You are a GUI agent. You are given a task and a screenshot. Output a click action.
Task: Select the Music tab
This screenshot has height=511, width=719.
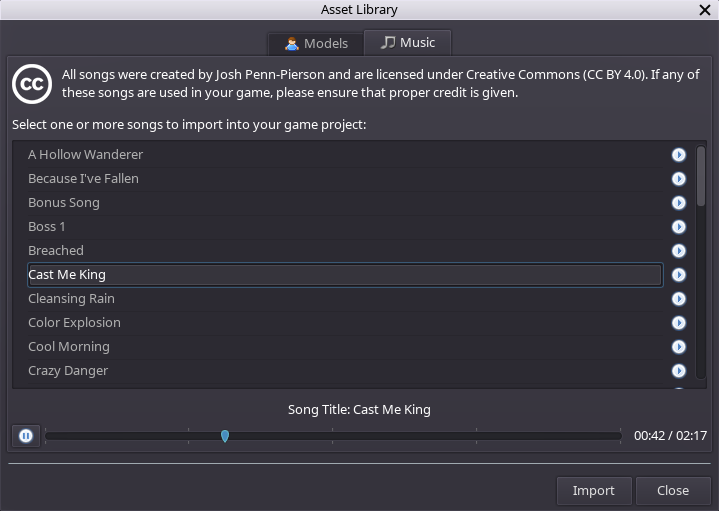pos(408,43)
